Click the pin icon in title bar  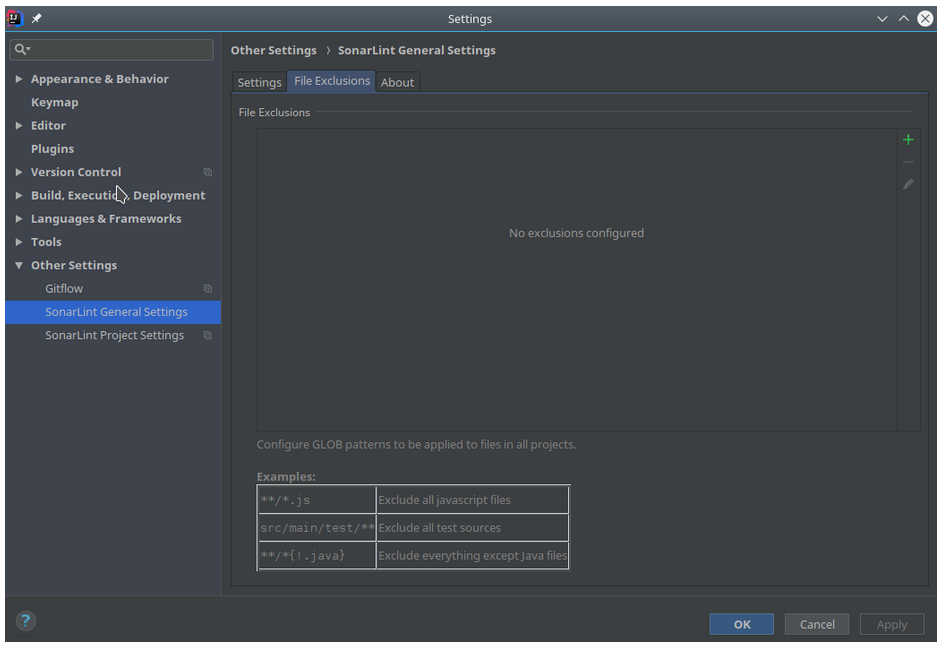tap(37, 19)
